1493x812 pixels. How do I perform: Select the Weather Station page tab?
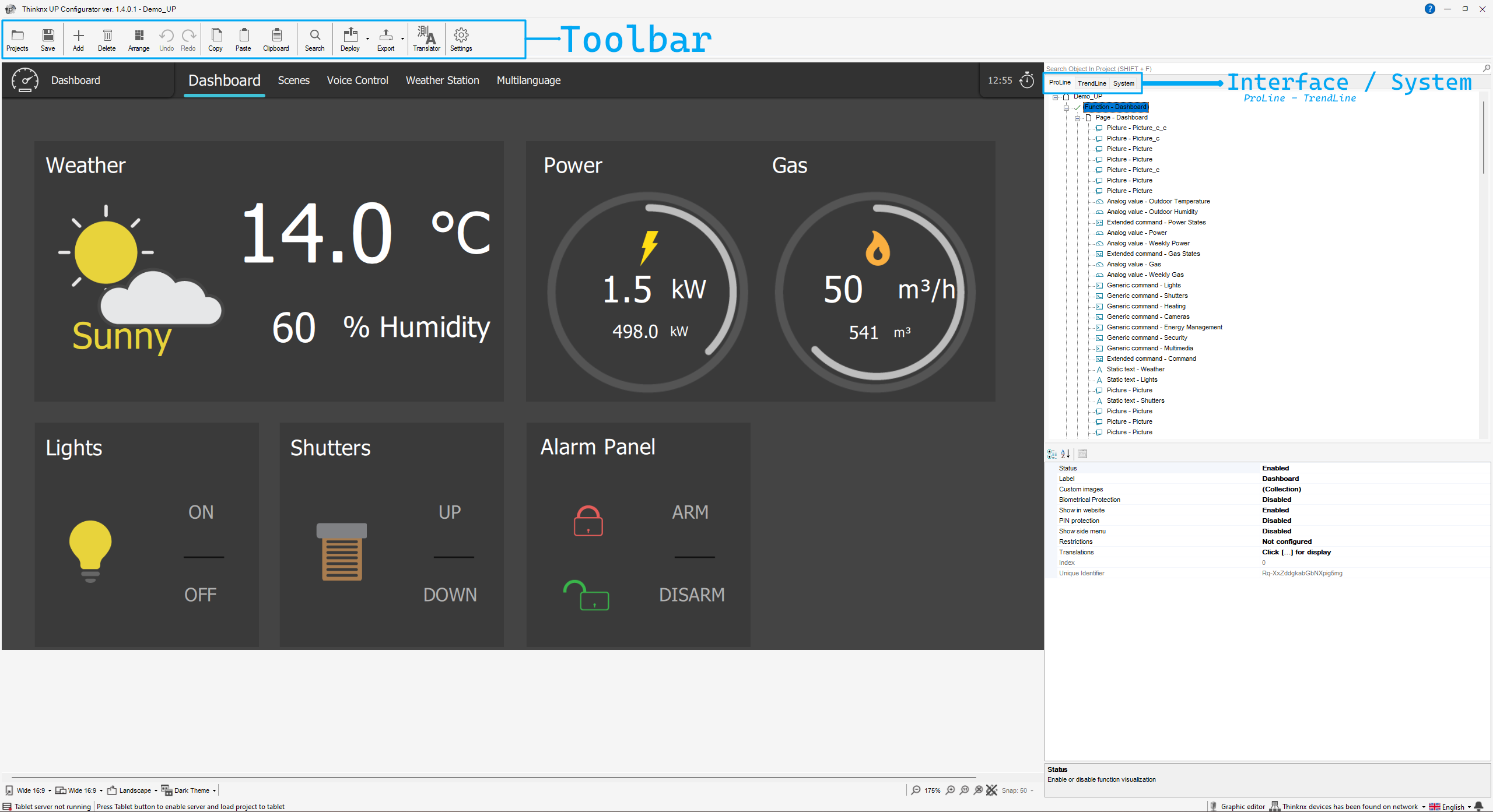coord(442,80)
